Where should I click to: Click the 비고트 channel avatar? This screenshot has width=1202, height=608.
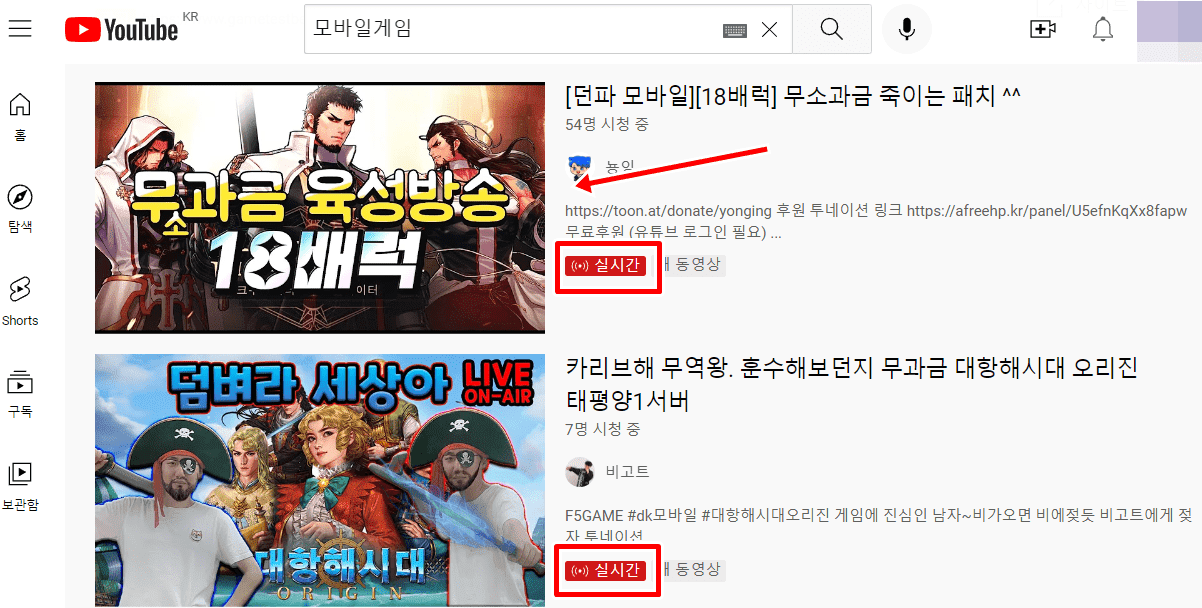(x=579, y=471)
